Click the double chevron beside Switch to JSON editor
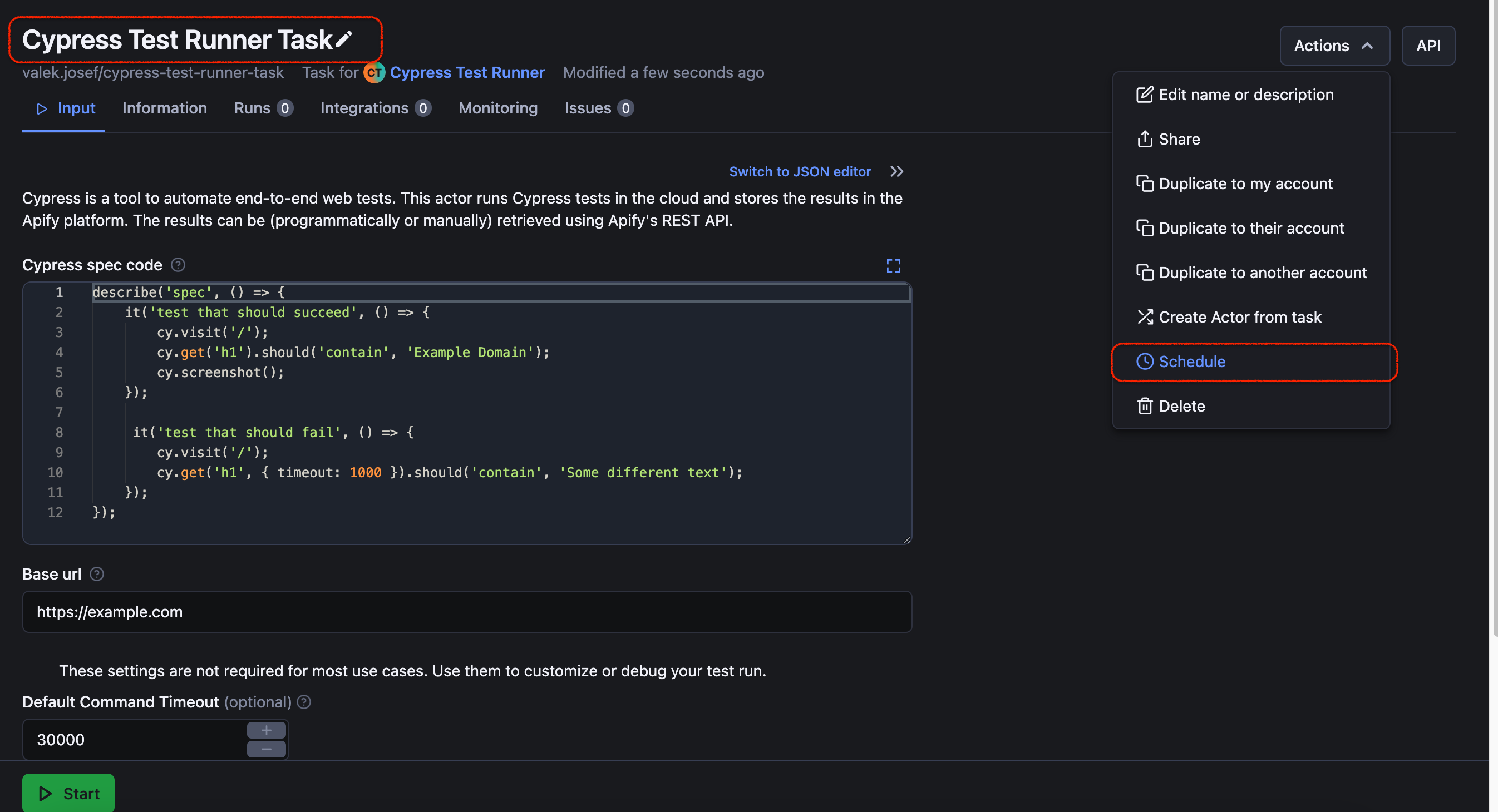The image size is (1498, 812). [896, 171]
